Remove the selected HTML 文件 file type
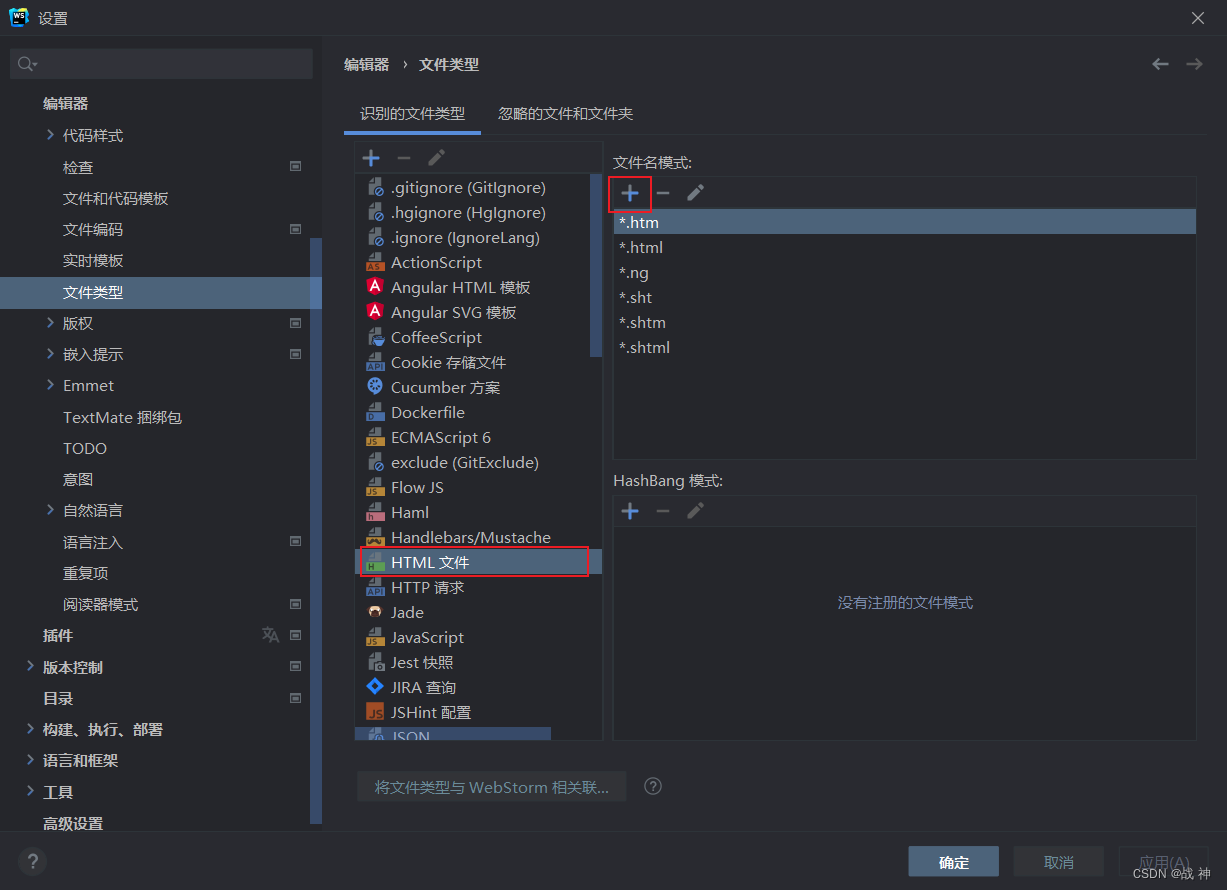This screenshot has width=1227, height=890. pyautogui.click(x=403, y=157)
